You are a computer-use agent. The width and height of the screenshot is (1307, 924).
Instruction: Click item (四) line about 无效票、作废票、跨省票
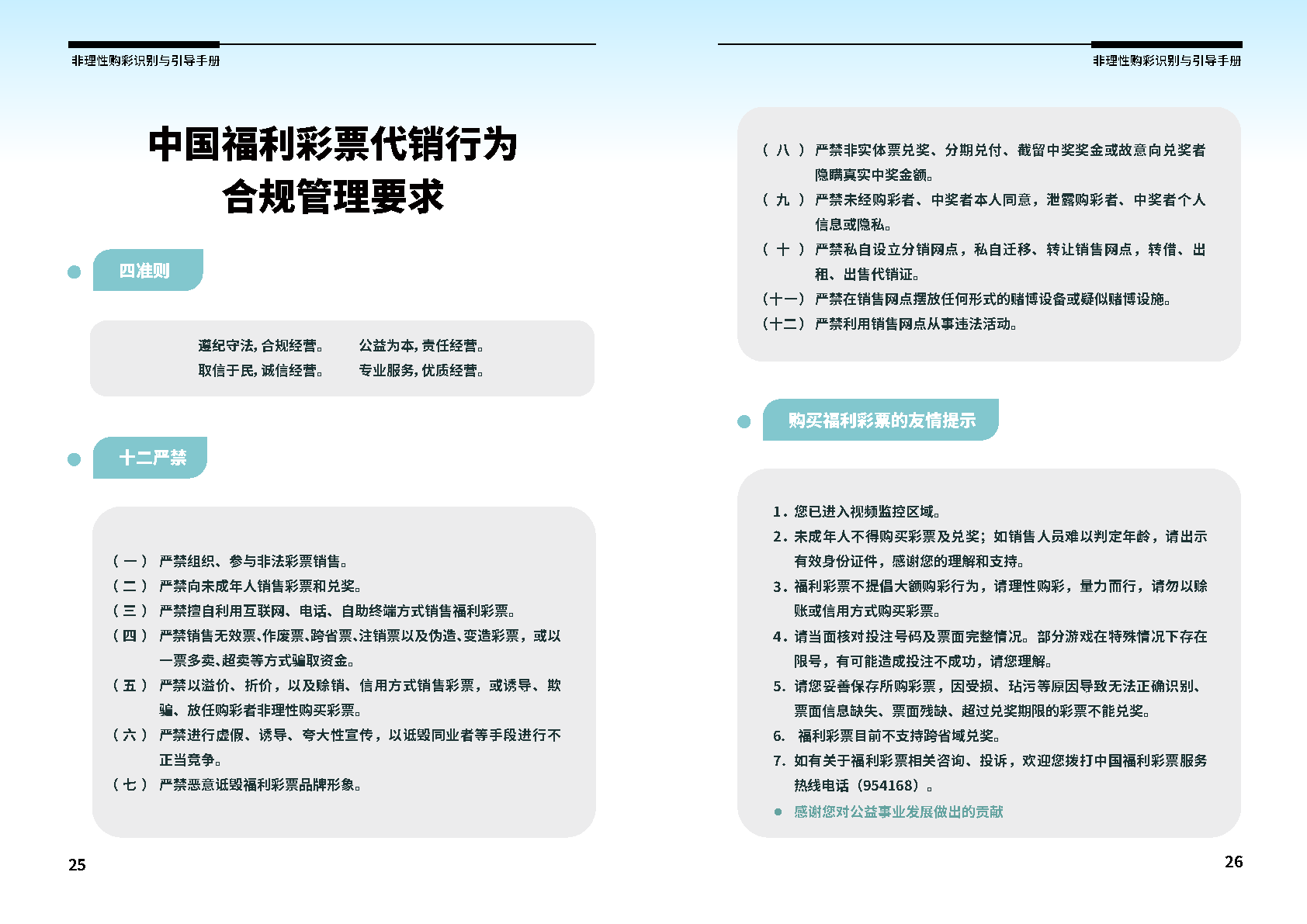coord(336,635)
